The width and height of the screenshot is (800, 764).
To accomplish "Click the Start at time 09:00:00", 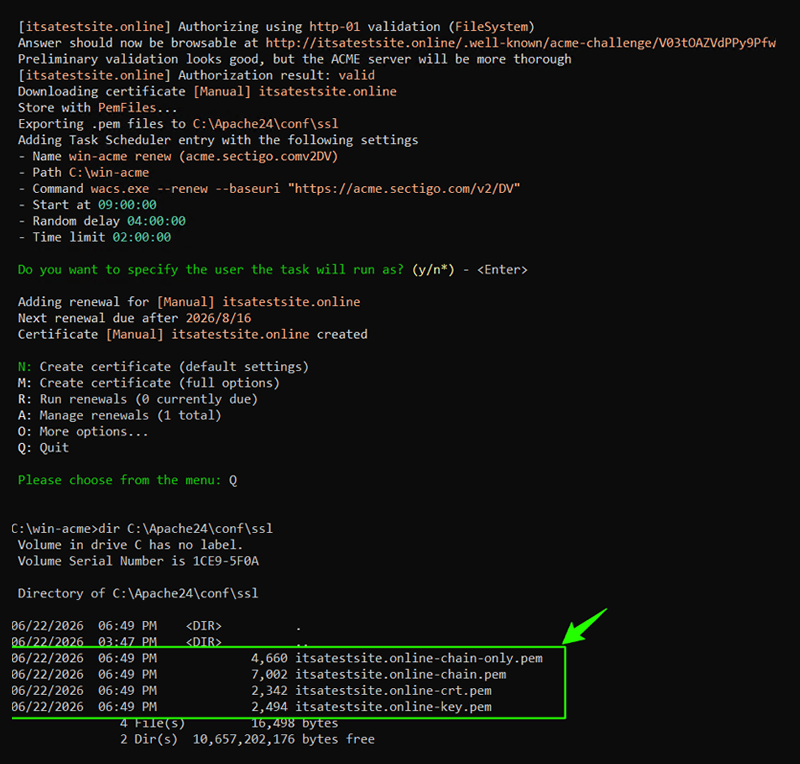I will [x=127, y=205].
